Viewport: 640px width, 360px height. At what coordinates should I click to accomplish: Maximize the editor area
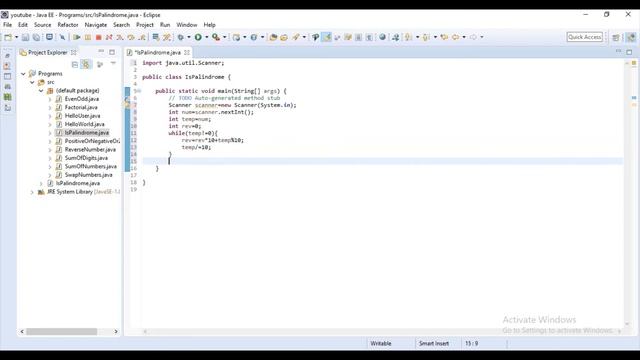pyautogui.click(x=629, y=52)
